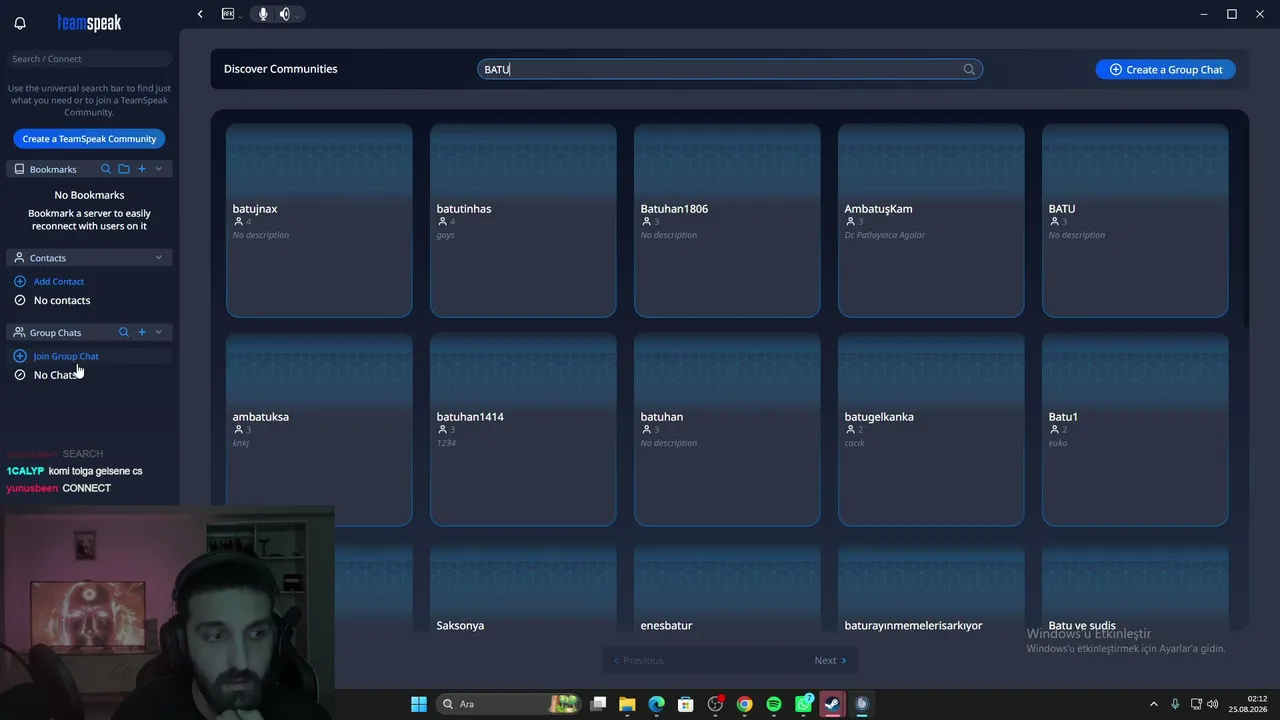Open Task View on the taskbar
The image size is (1280, 720).
point(598,704)
